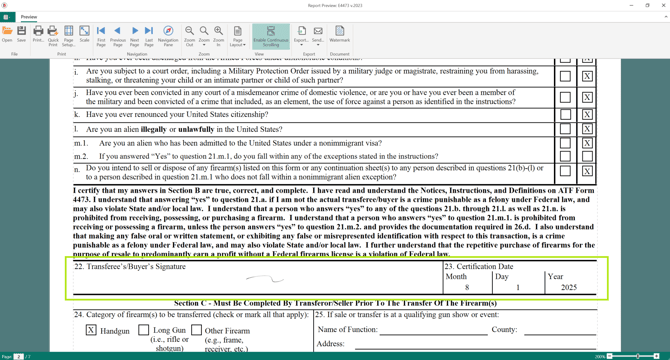Open the Scale tool

[84, 34]
